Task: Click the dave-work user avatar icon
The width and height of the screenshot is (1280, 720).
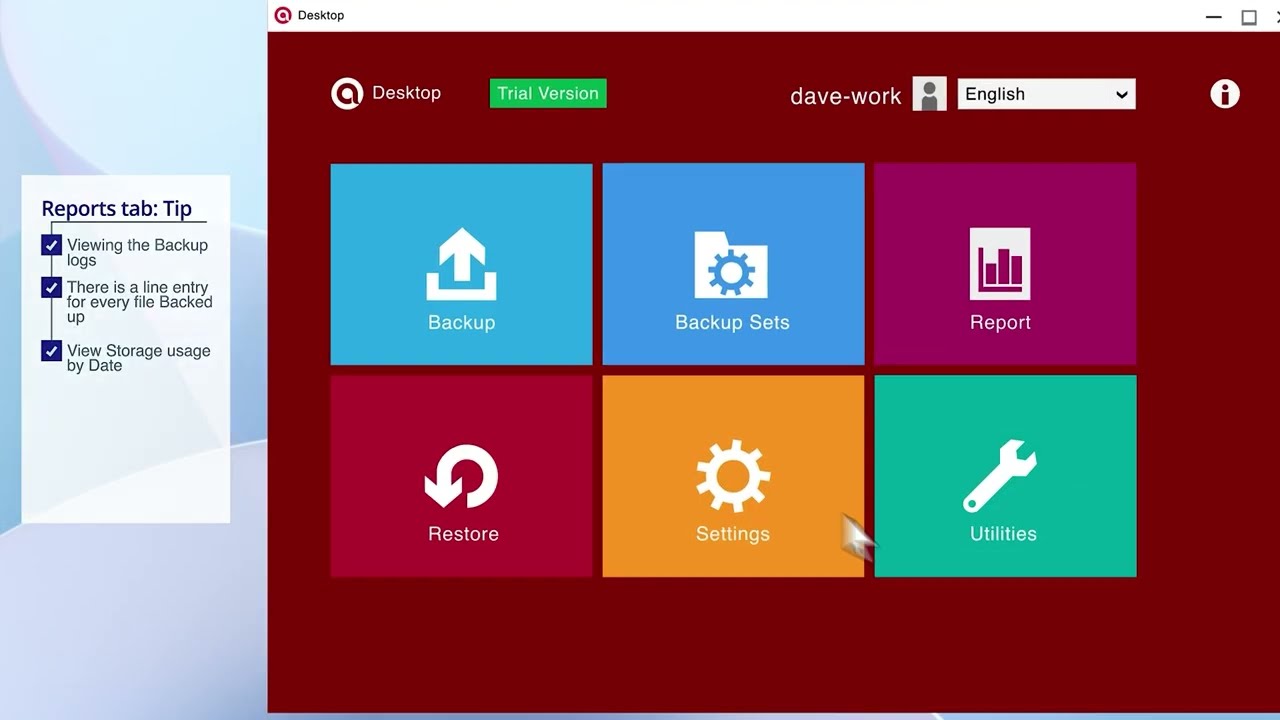Action: click(929, 94)
